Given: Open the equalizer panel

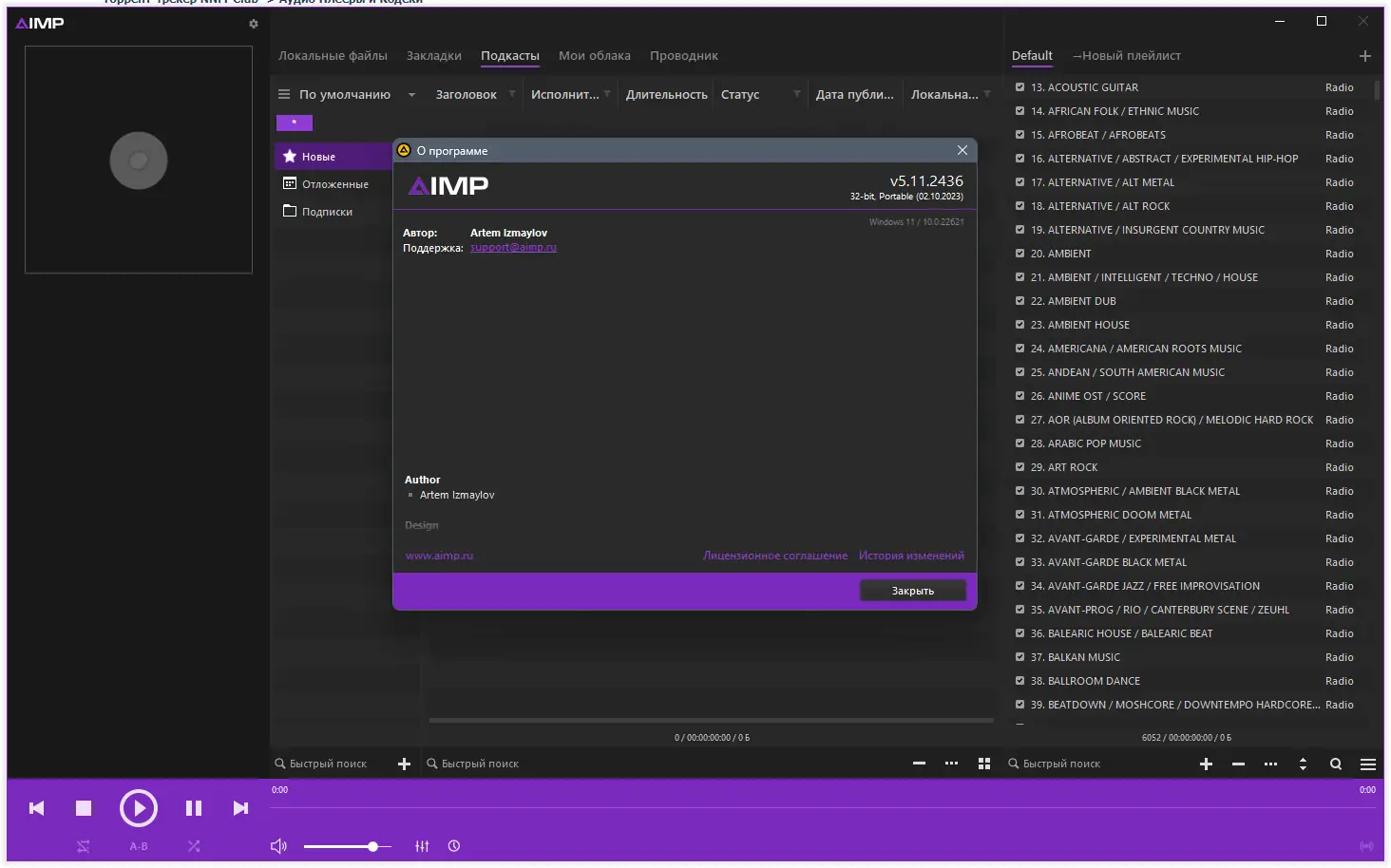Looking at the screenshot, I should (422, 845).
